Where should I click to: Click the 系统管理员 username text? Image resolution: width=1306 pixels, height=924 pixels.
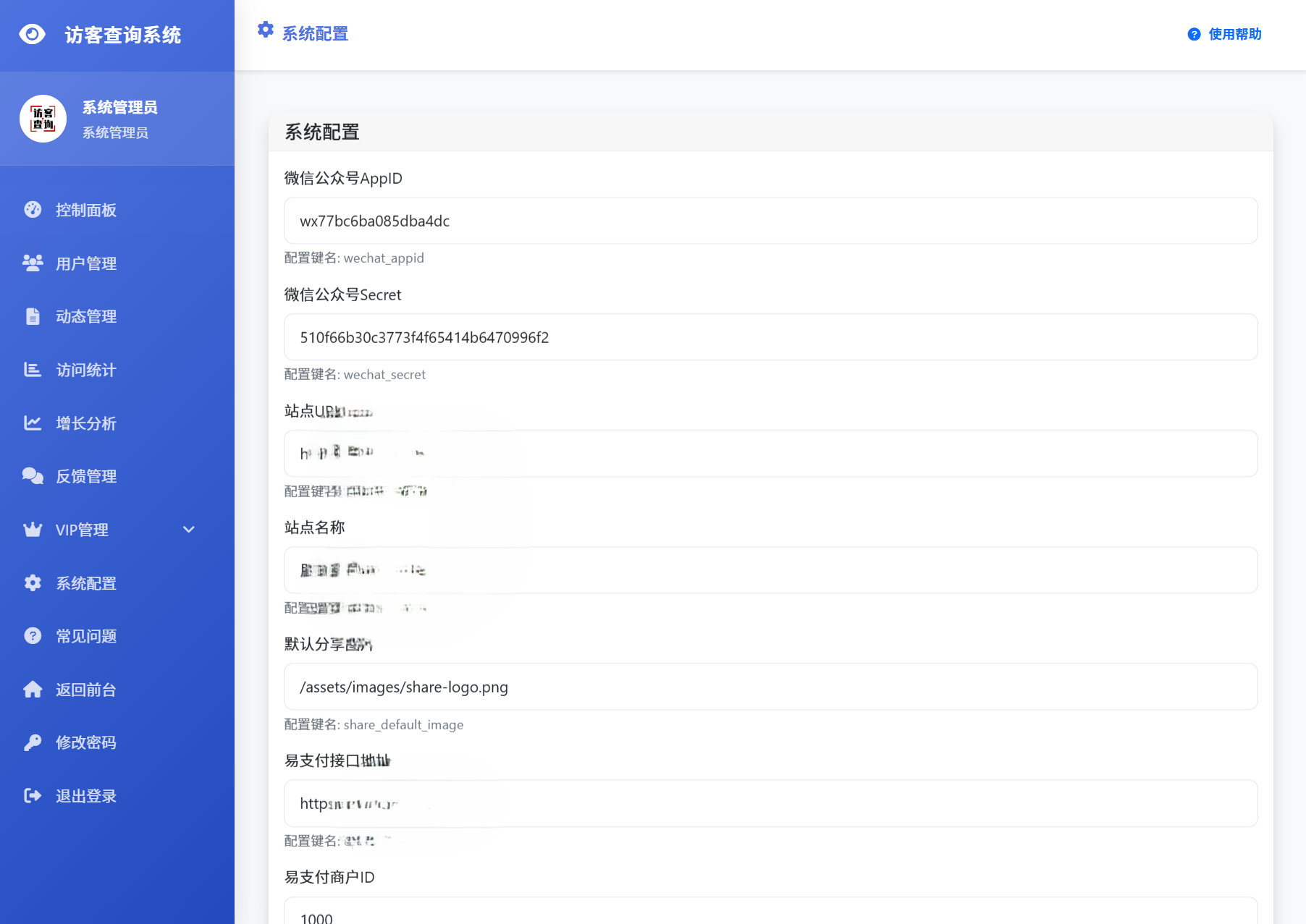point(119,107)
